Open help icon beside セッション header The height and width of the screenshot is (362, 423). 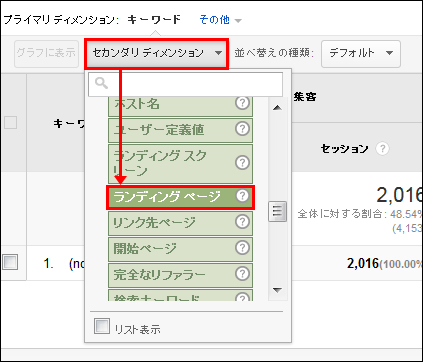(x=382, y=148)
